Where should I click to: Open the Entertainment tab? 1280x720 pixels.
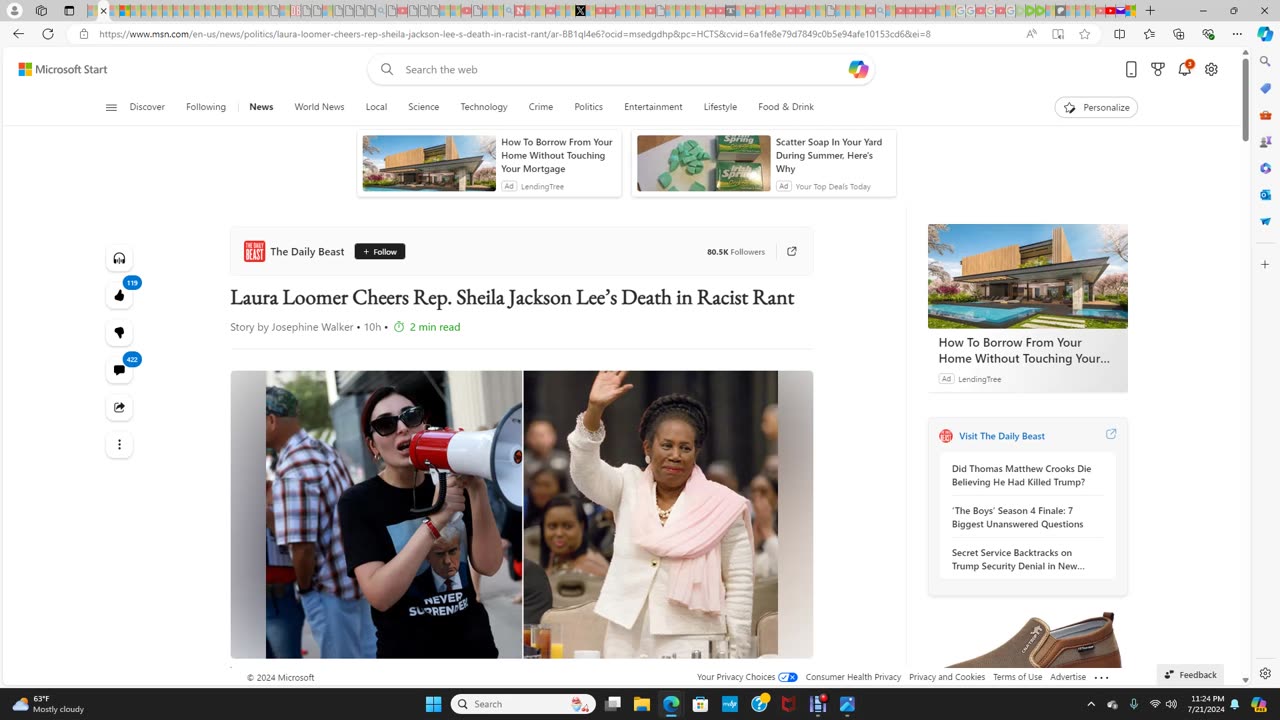tap(653, 107)
